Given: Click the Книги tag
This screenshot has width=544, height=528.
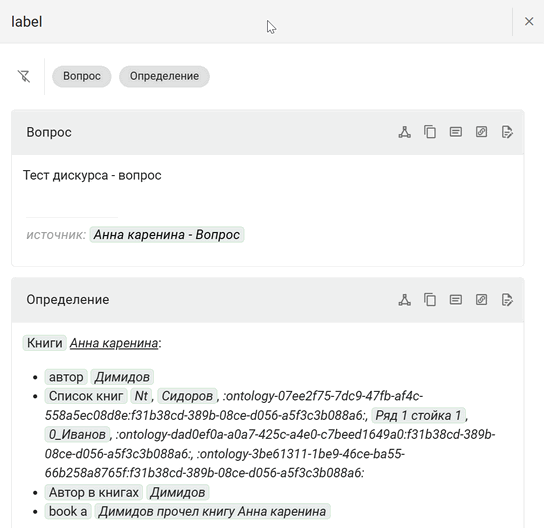Looking at the screenshot, I should pos(45,343).
